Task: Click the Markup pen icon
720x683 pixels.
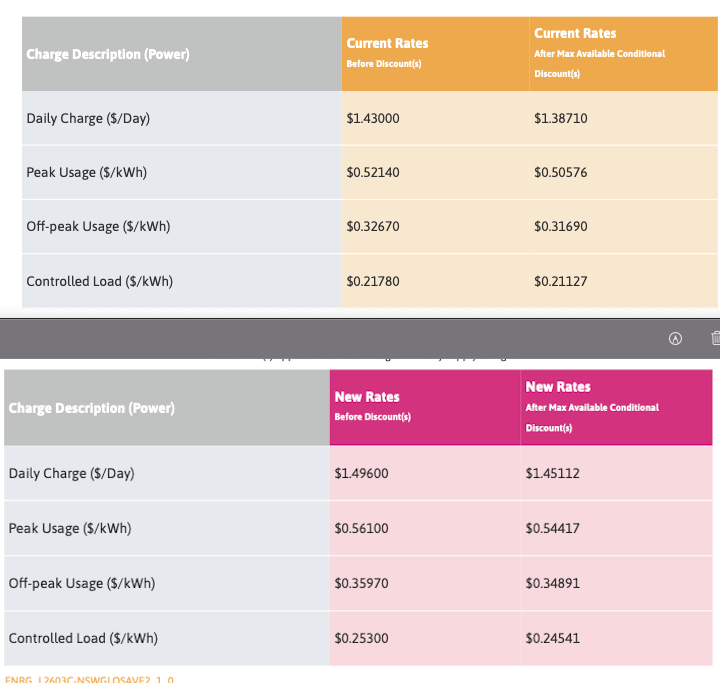Action: coord(675,339)
